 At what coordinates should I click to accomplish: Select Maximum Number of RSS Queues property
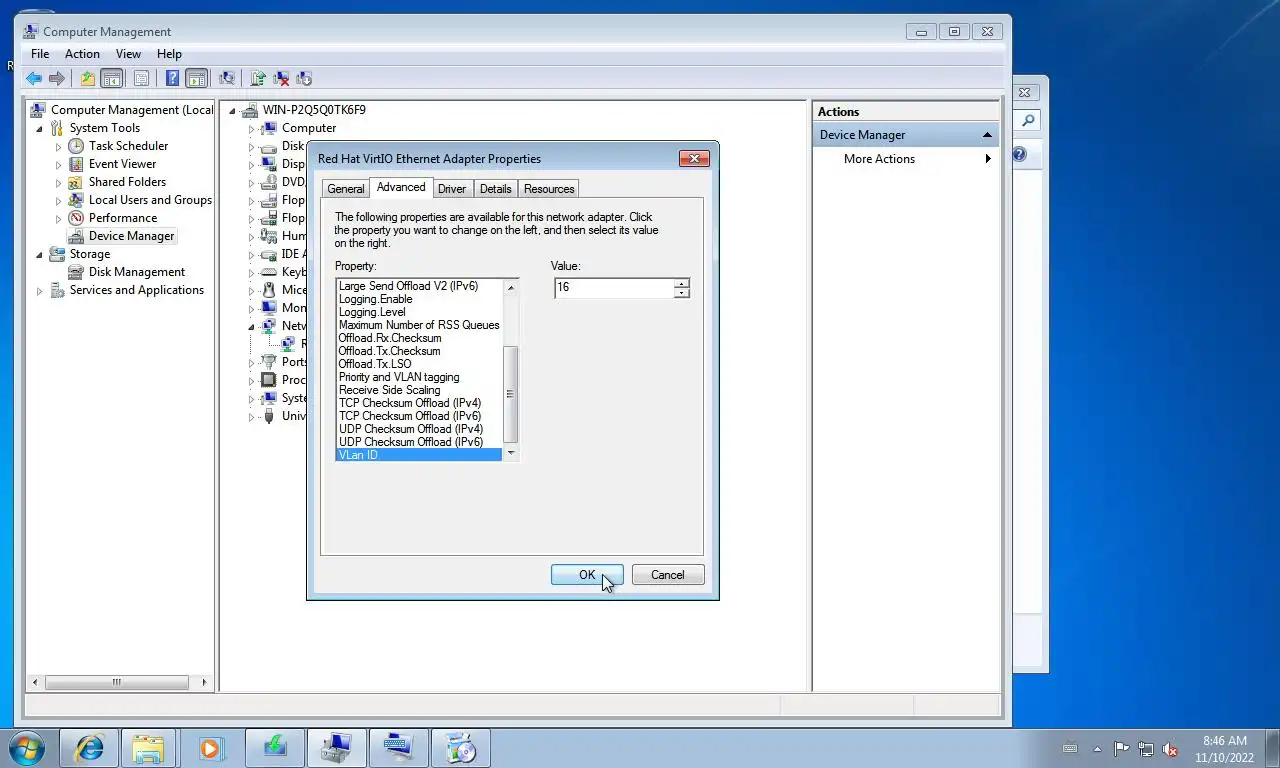click(419, 325)
